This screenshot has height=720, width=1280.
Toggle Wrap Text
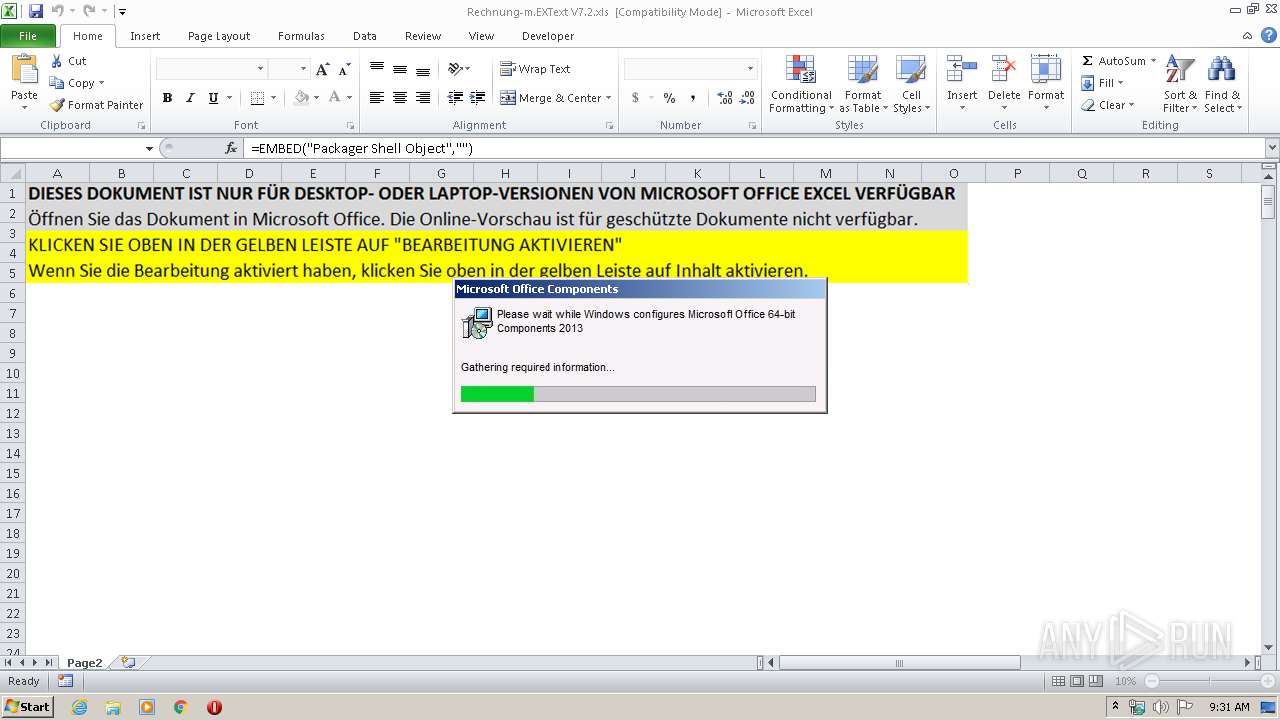pos(535,69)
